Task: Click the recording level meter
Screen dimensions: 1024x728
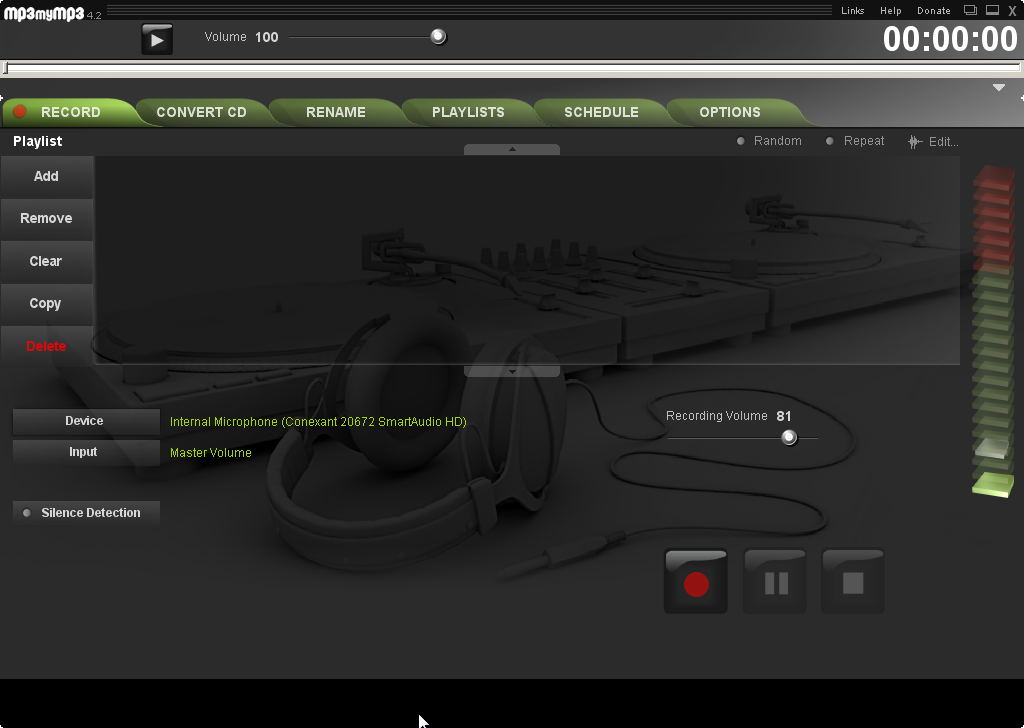Action: pos(993,331)
